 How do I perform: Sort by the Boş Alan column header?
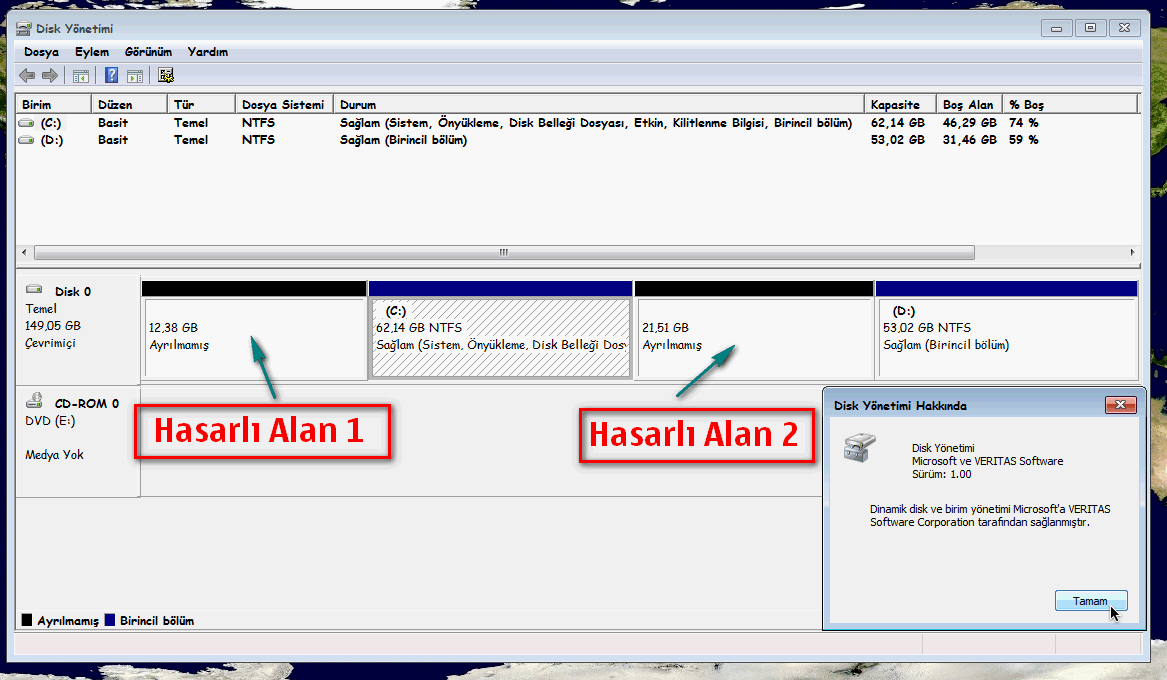[969, 104]
